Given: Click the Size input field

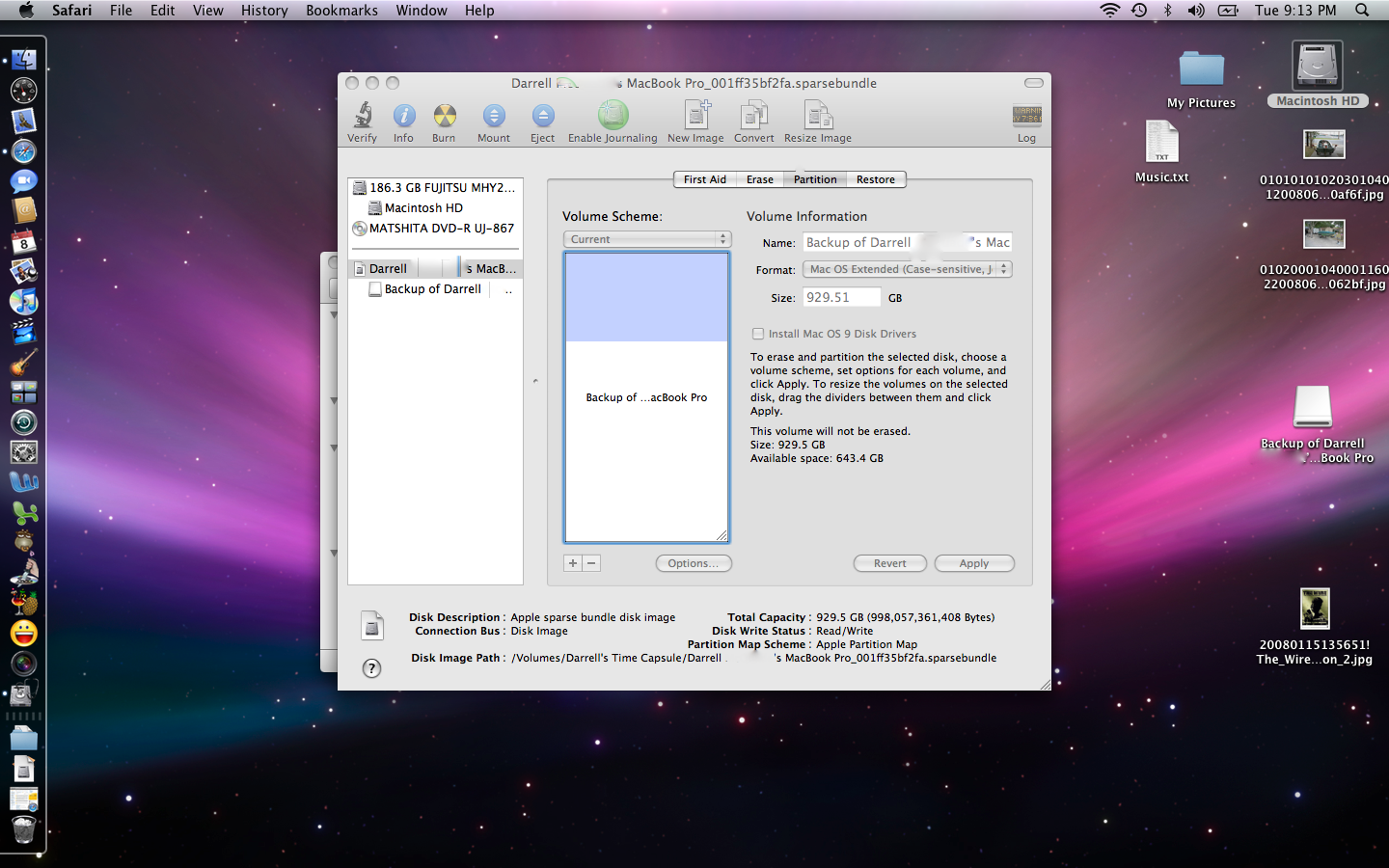Looking at the screenshot, I should point(841,298).
